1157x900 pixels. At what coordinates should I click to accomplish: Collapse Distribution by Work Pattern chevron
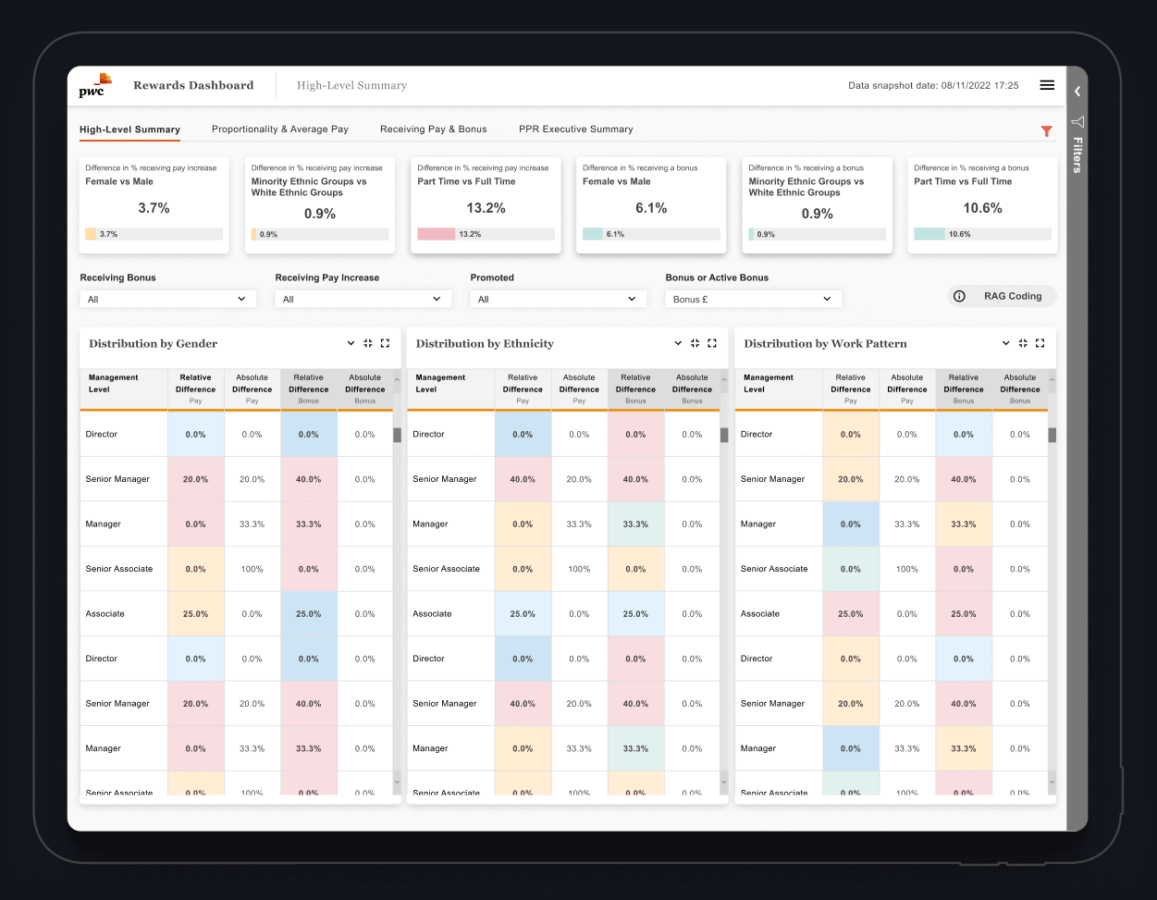pyautogui.click(x=1006, y=343)
